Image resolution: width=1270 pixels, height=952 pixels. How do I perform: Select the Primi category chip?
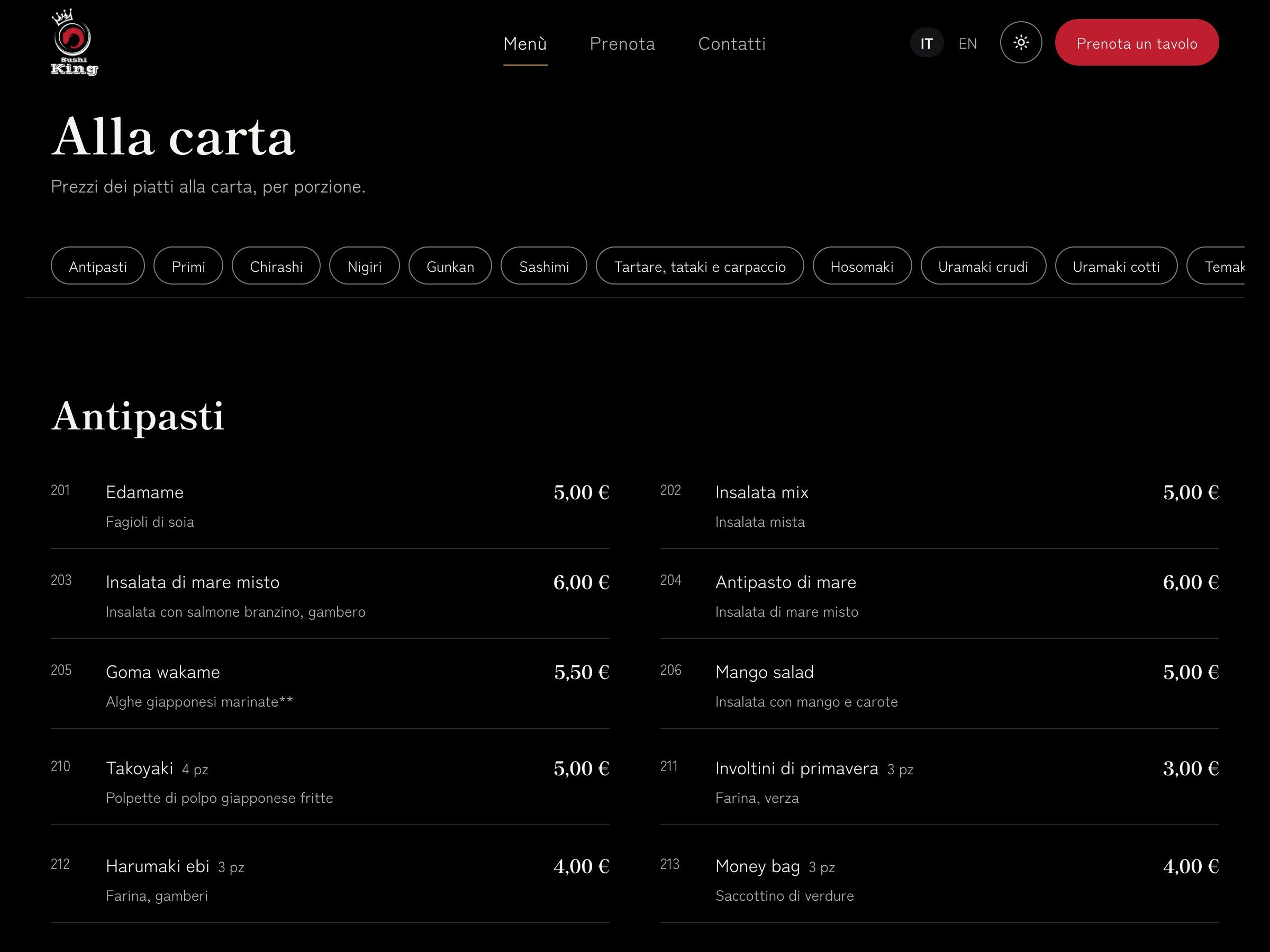coord(188,266)
